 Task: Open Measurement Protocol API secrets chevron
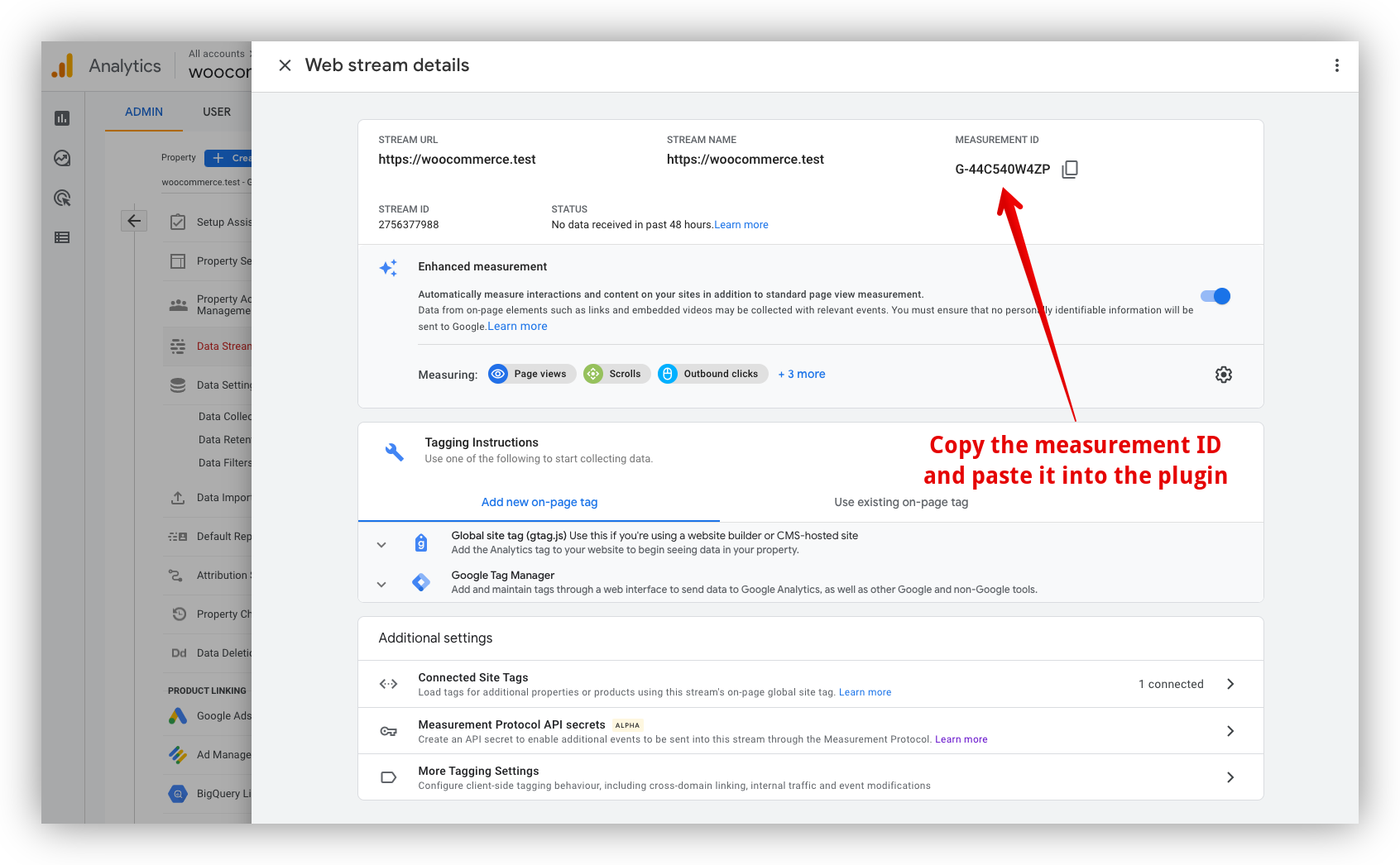point(1230,731)
